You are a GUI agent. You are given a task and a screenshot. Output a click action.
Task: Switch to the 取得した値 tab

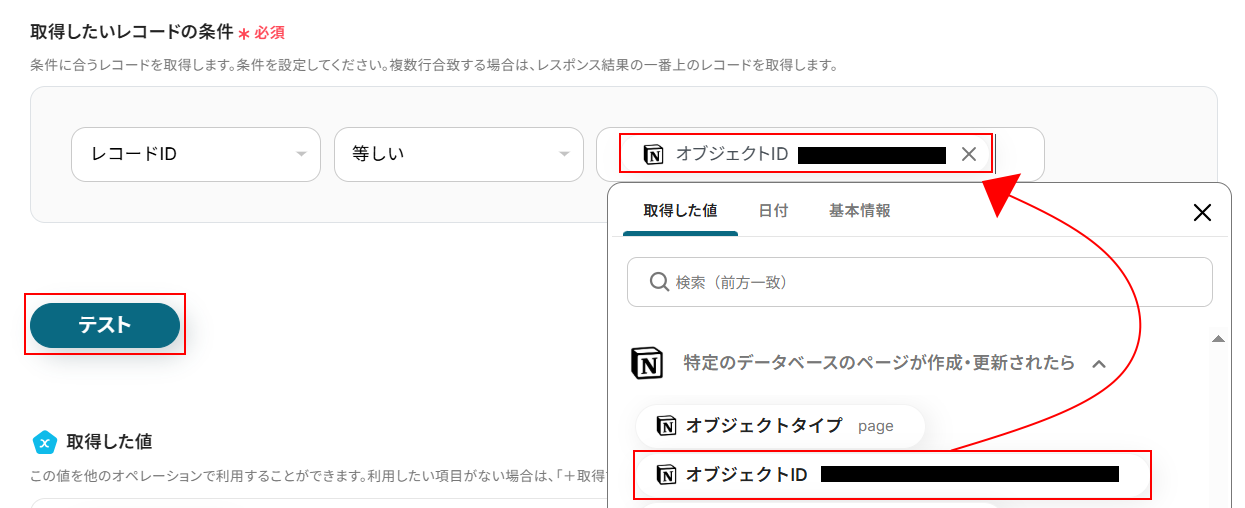point(680,211)
